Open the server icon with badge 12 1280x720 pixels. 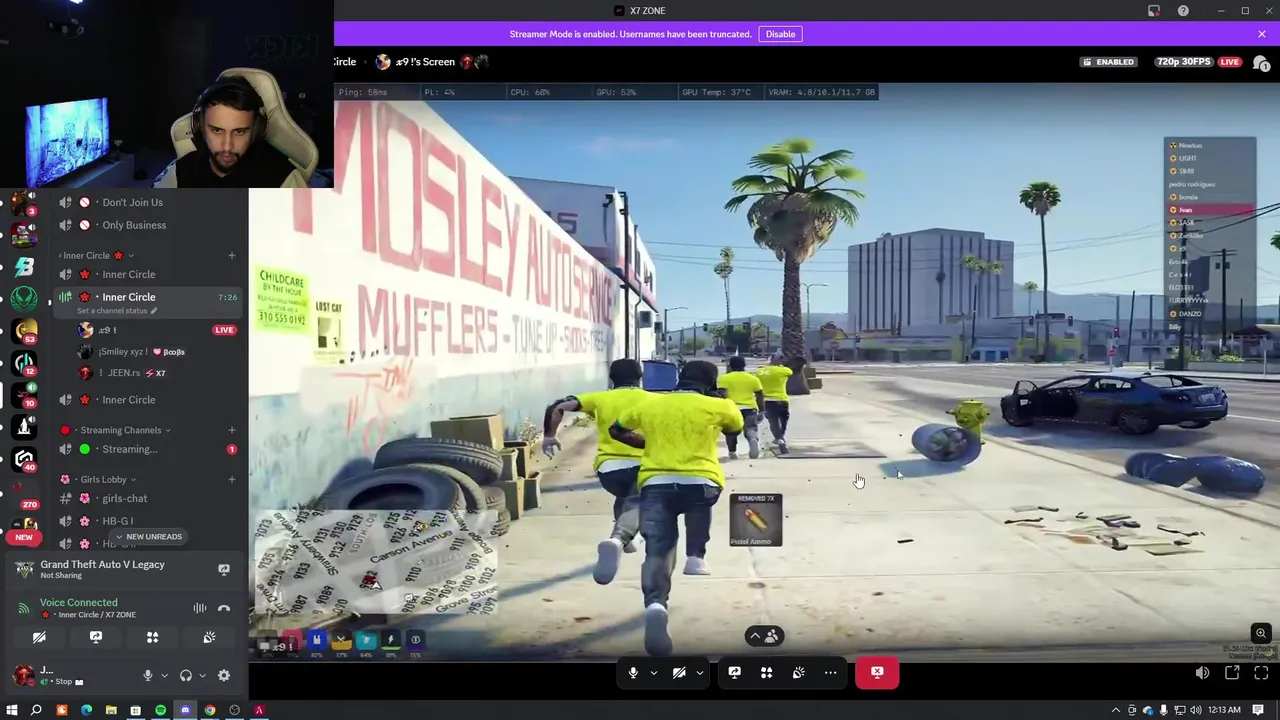point(24,363)
